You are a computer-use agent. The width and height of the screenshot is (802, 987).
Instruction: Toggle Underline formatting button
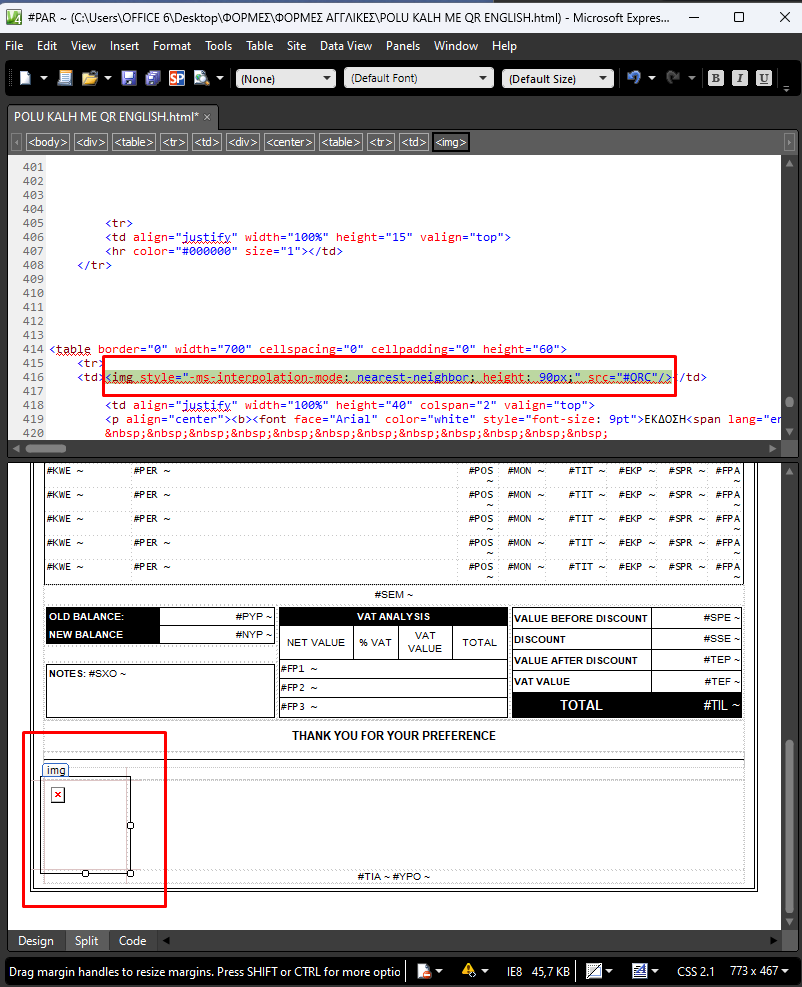[x=764, y=78]
